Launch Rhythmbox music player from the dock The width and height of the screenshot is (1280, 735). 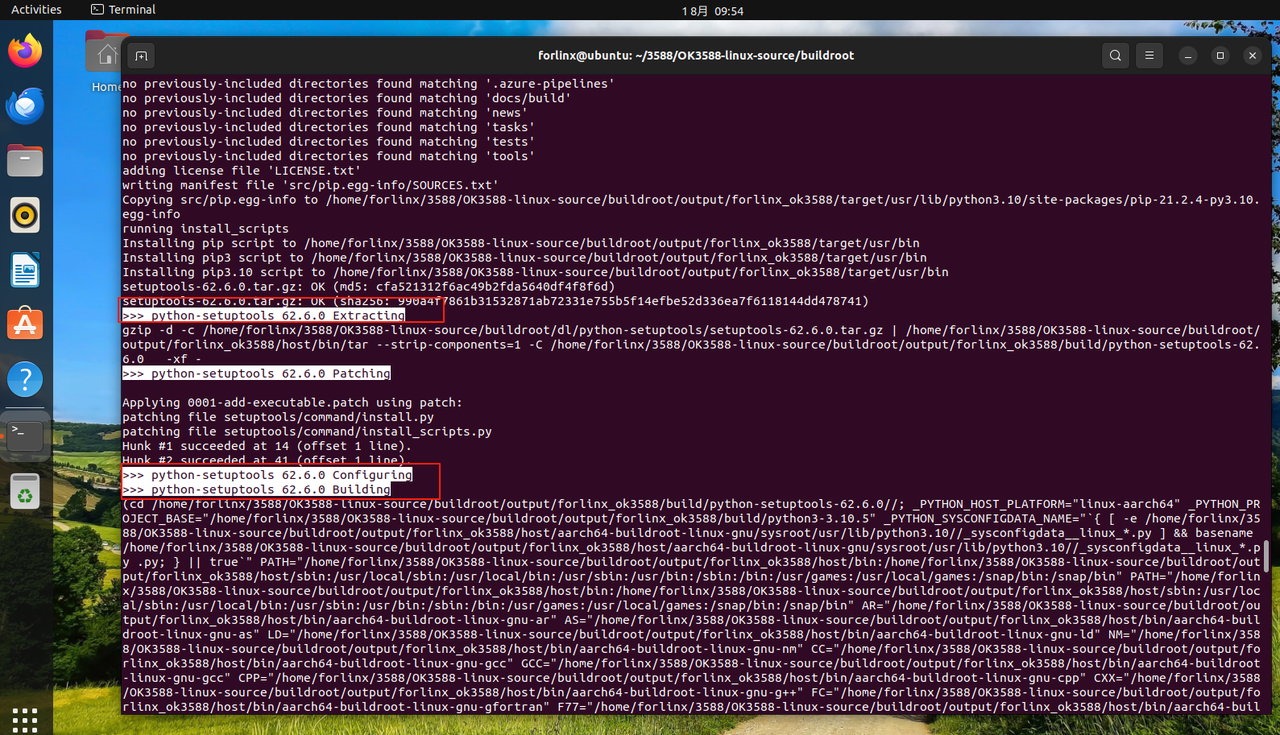tap(24, 213)
